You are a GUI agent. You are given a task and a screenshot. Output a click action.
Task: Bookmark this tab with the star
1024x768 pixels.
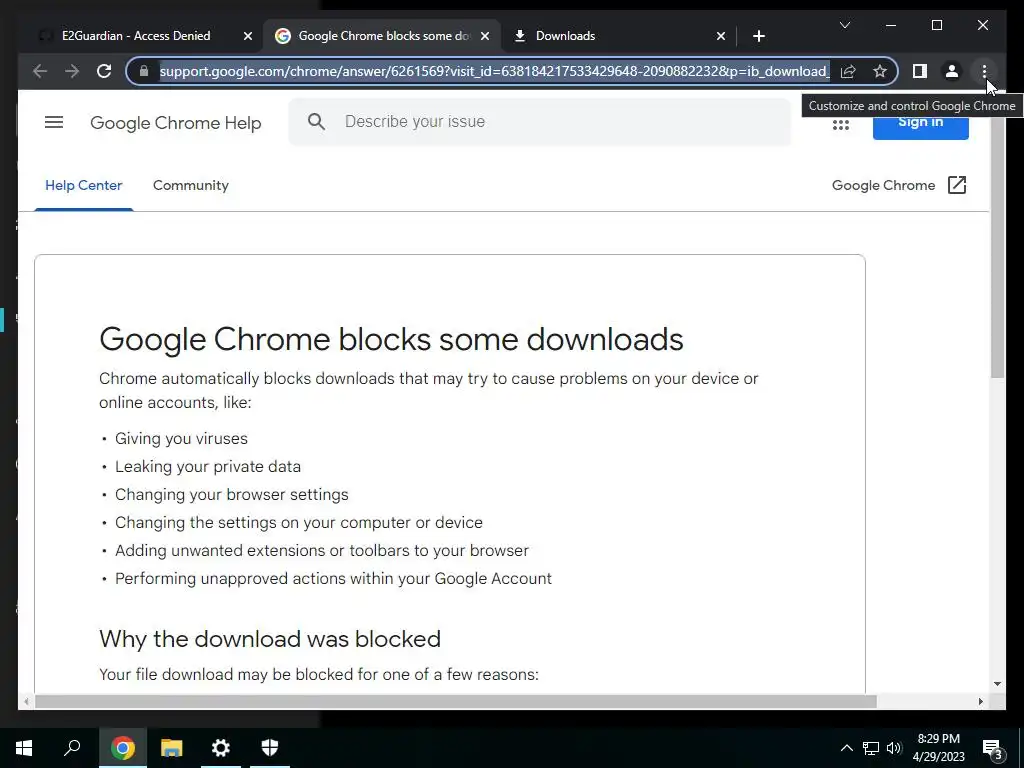pos(880,71)
